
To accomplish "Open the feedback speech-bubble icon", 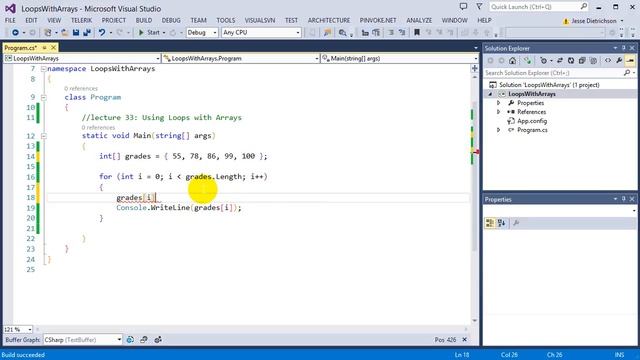I will (463, 7).
